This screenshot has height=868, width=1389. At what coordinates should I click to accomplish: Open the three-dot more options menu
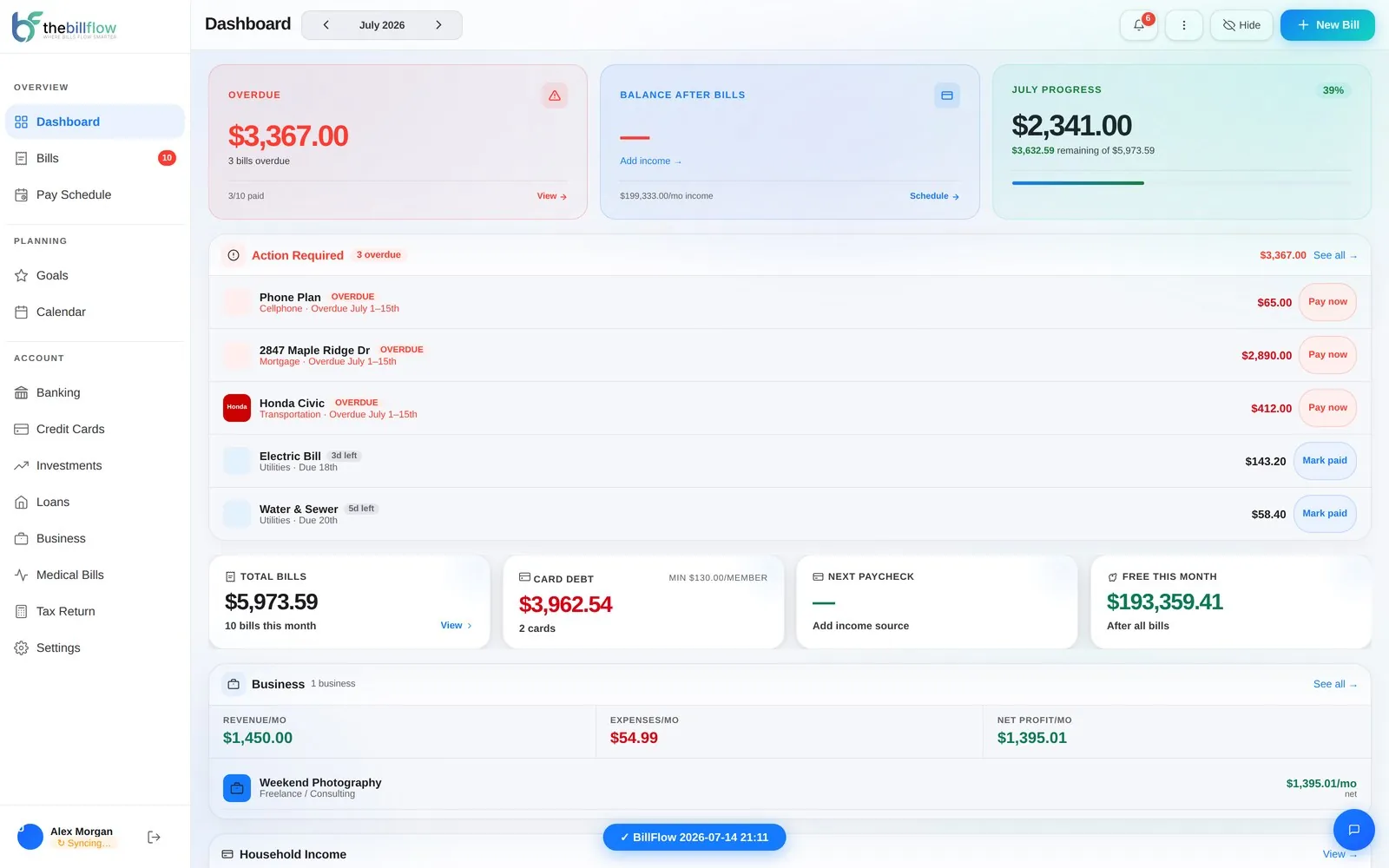pyautogui.click(x=1184, y=25)
